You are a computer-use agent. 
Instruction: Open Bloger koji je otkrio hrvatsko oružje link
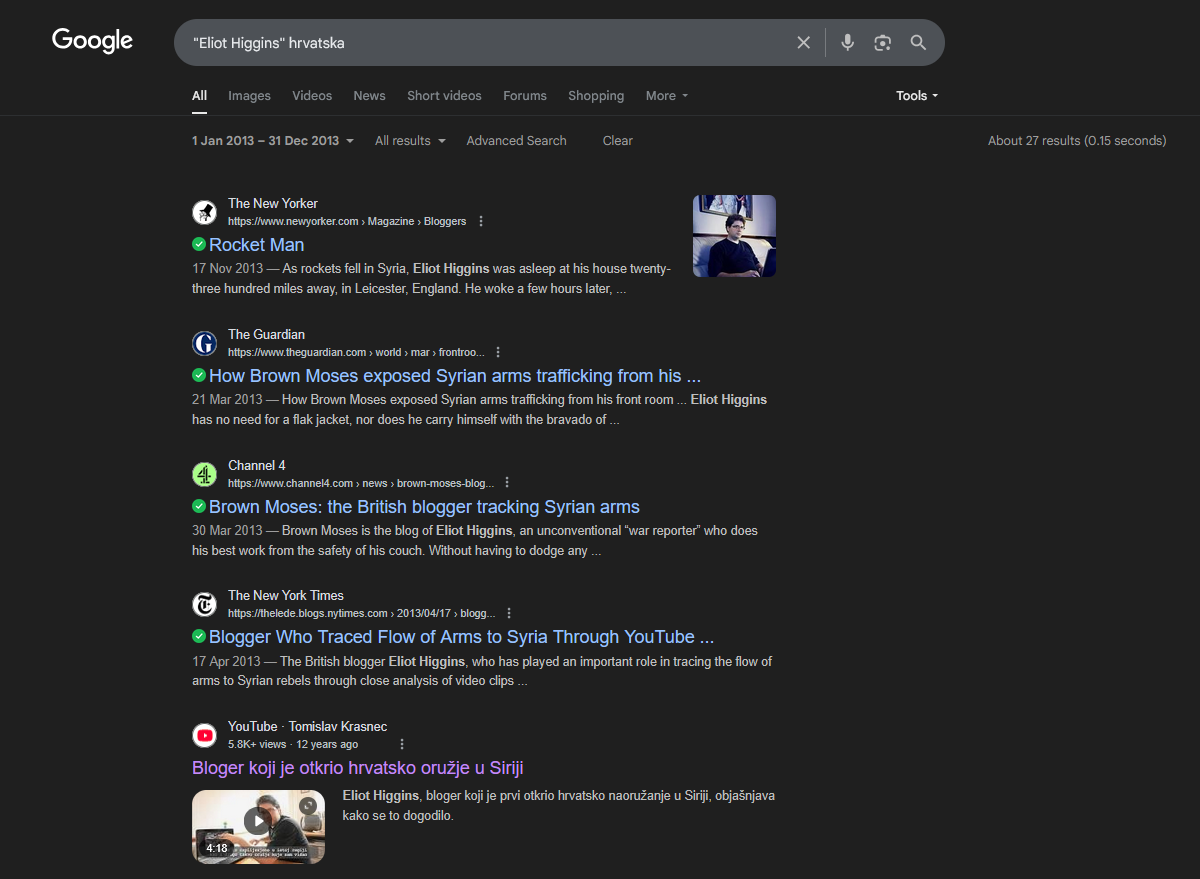tap(358, 768)
